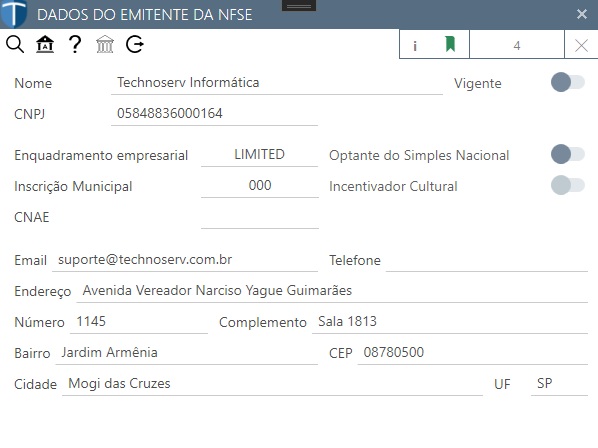Click the record number 4 box

click(517, 45)
